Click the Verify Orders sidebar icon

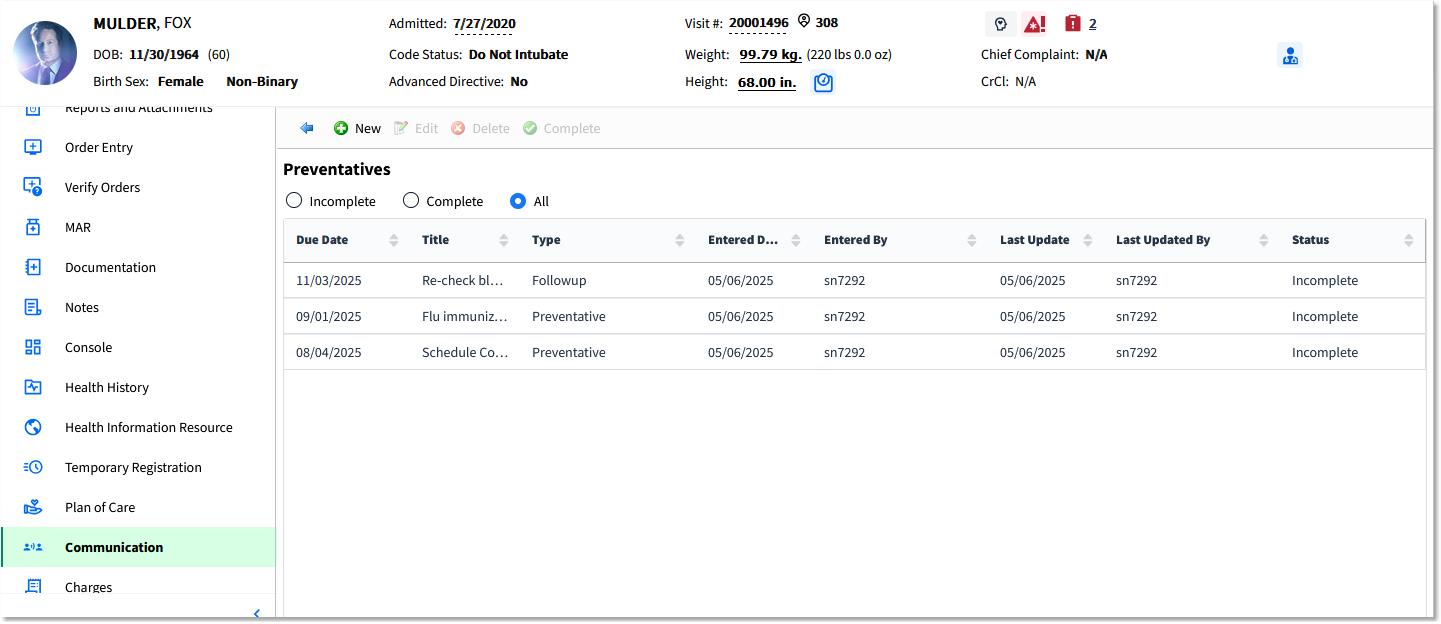pos(33,187)
